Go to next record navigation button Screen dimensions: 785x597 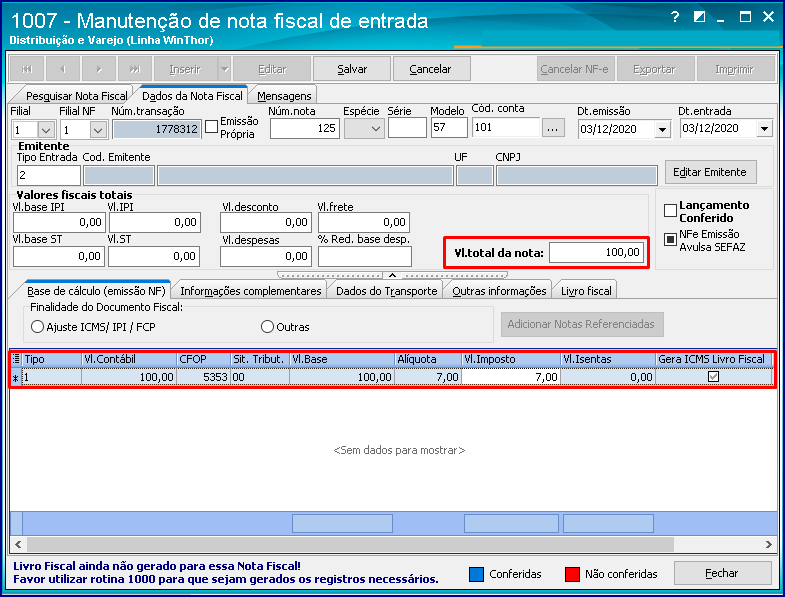(x=99, y=69)
